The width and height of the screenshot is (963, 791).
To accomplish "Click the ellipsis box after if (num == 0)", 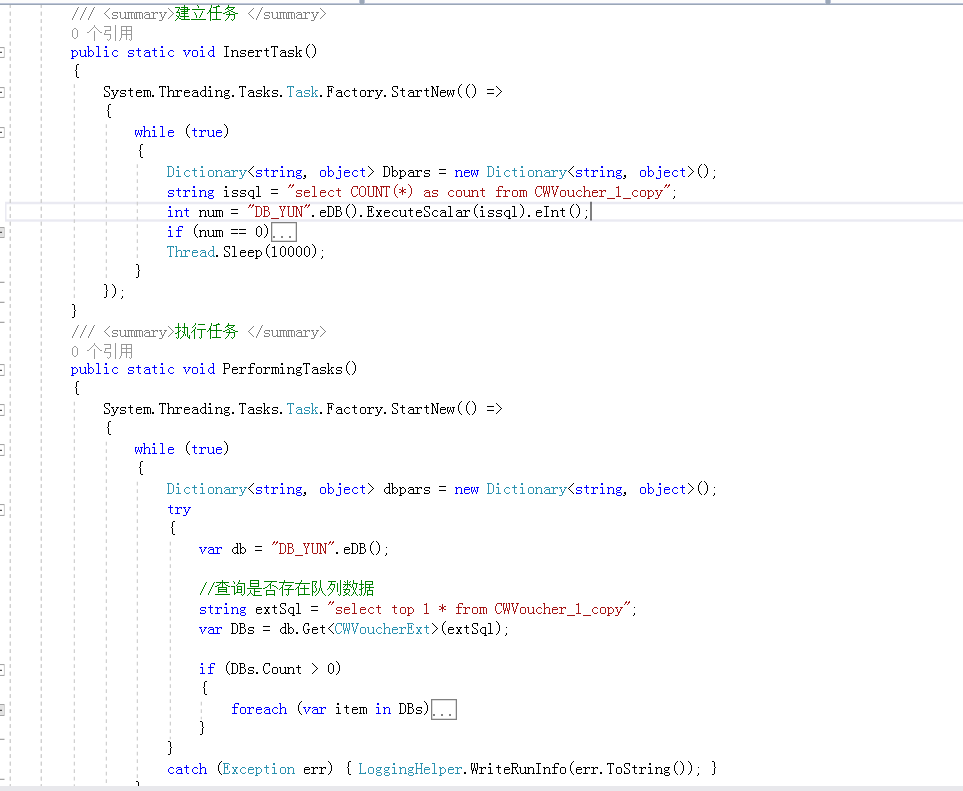I will click(283, 232).
